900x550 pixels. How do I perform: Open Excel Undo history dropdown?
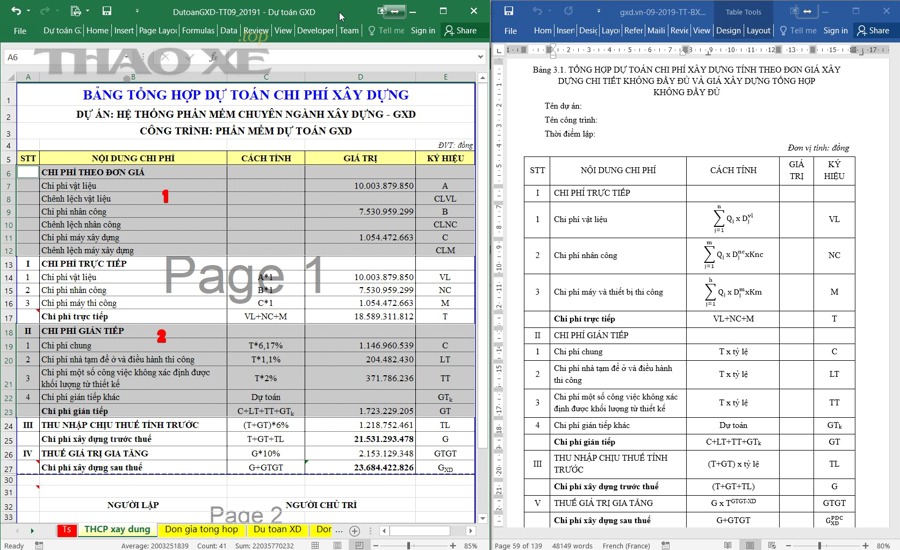pyautogui.click(x=28, y=11)
